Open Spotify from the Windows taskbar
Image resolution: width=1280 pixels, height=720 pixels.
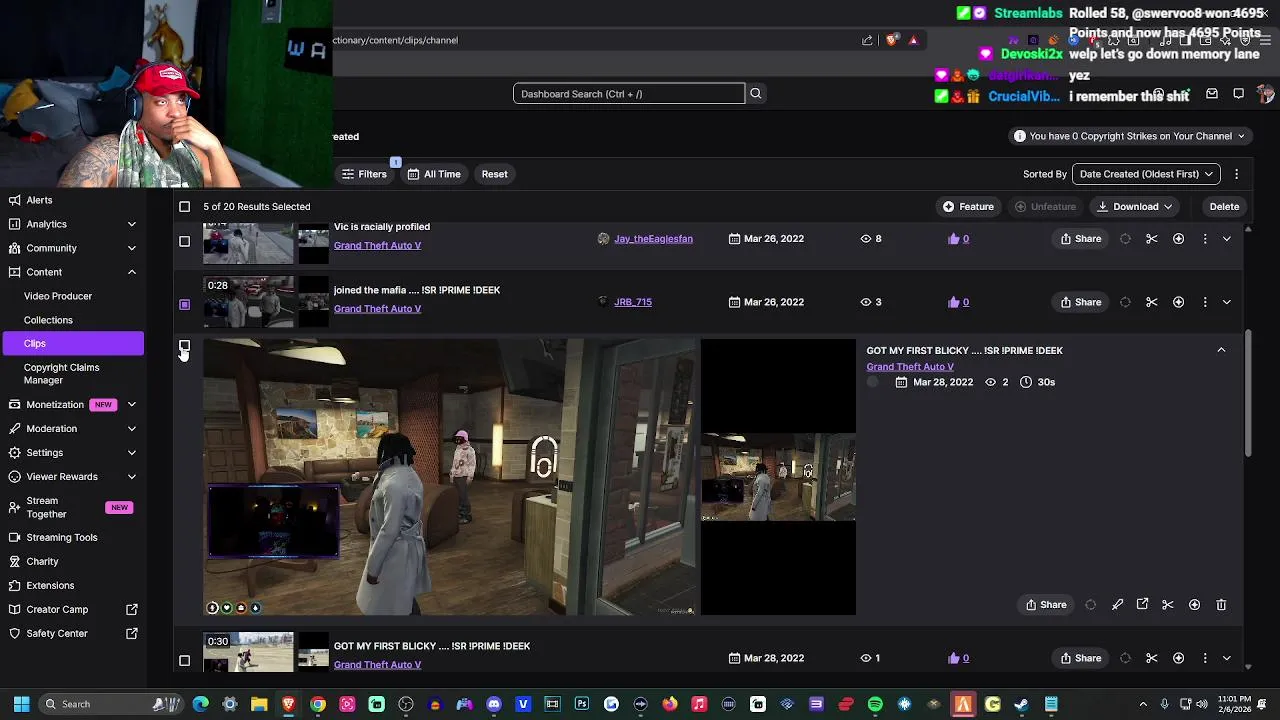[875, 704]
